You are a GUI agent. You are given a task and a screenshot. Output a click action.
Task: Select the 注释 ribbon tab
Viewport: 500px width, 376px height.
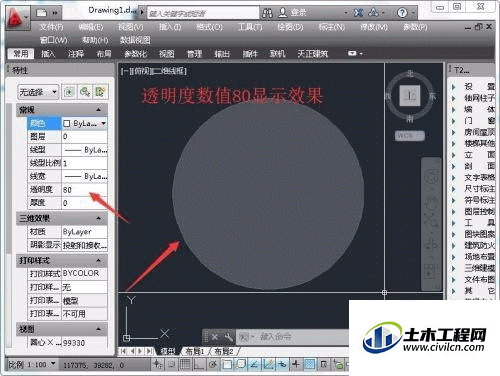coord(76,53)
